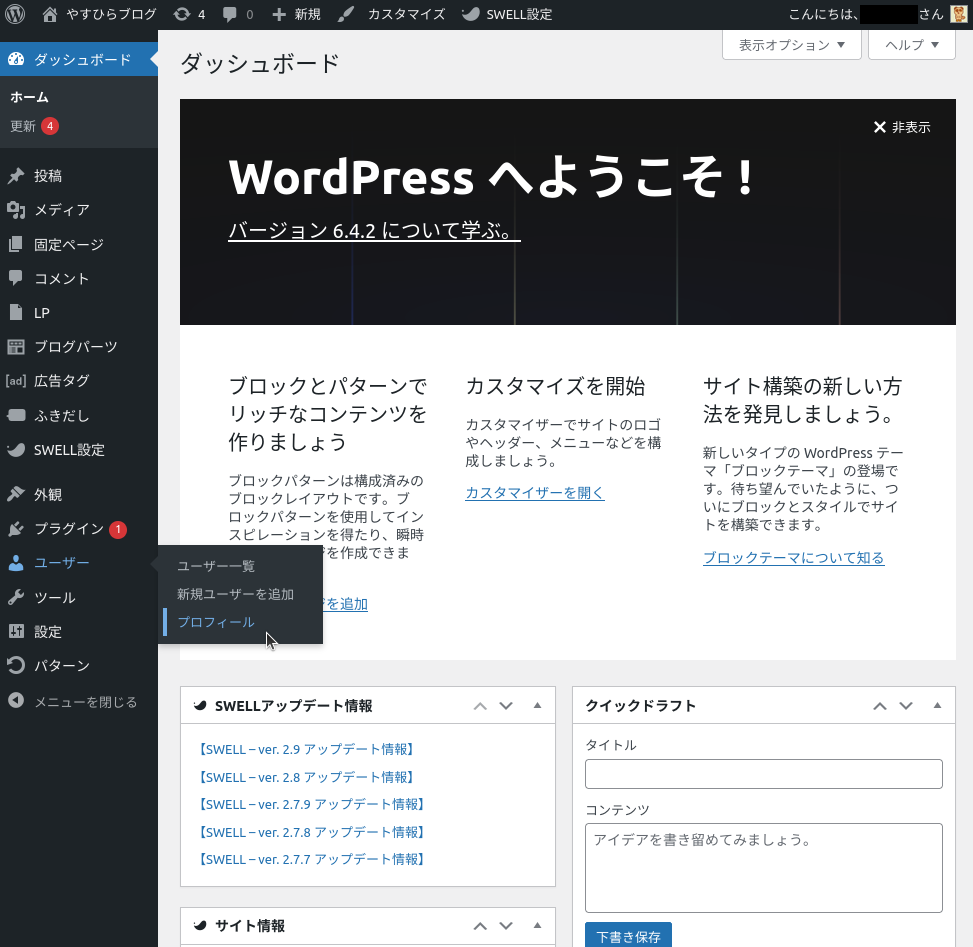Move the サイト情報 panel down
Image resolution: width=973 pixels, height=947 pixels.
point(506,926)
